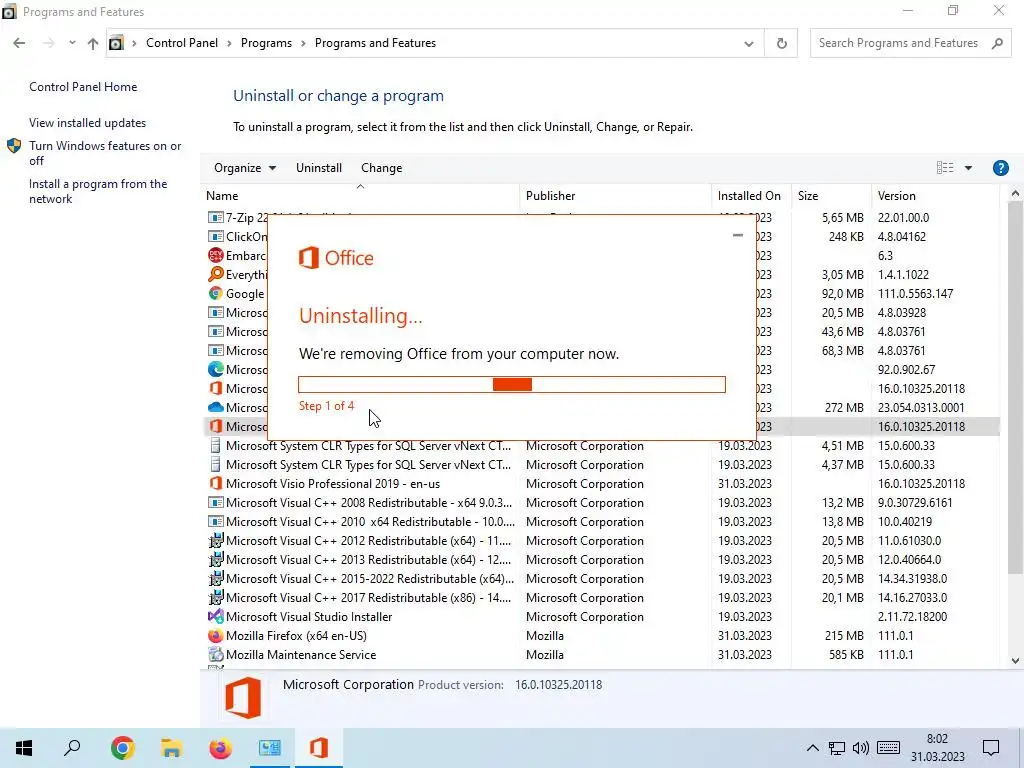Sort by the Publisher column header
This screenshot has height=768, width=1024.
pyautogui.click(x=616, y=196)
